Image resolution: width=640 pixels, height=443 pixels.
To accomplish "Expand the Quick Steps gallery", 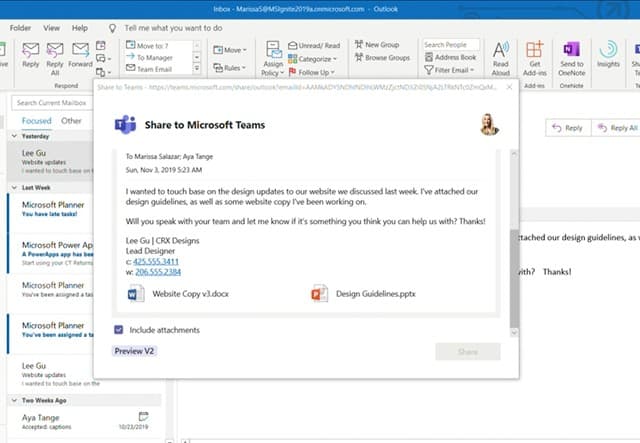I will coord(197,69).
